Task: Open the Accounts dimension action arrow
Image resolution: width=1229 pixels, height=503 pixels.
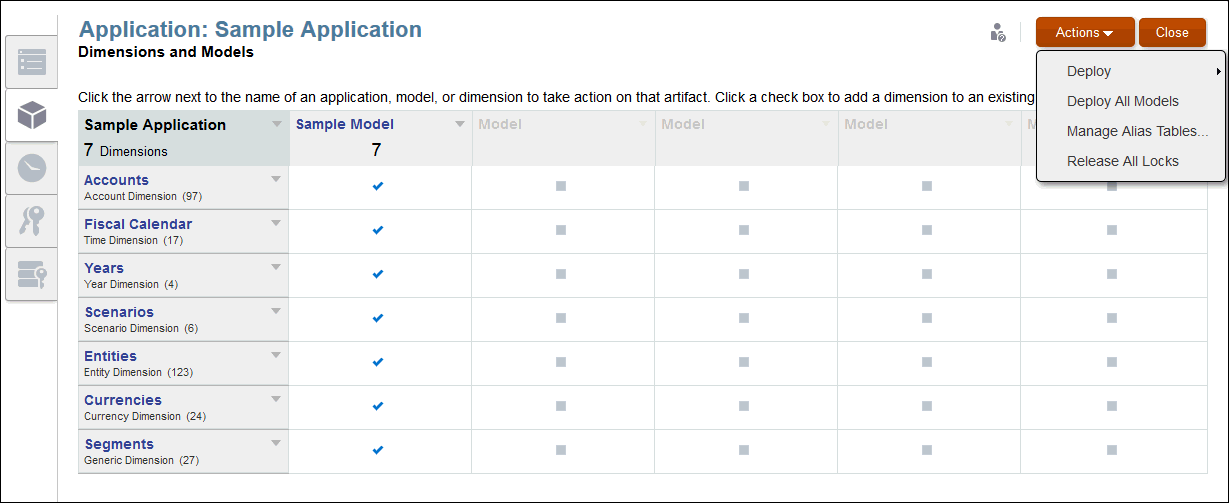Action: pos(277,179)
